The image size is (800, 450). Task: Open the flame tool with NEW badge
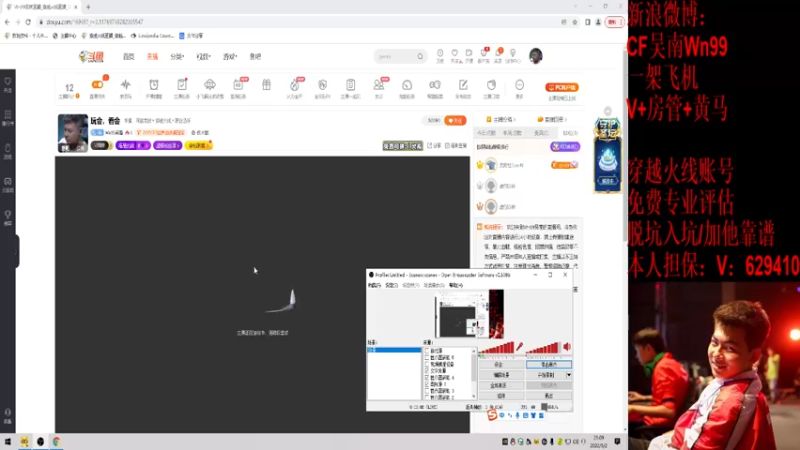pos(295,85)
